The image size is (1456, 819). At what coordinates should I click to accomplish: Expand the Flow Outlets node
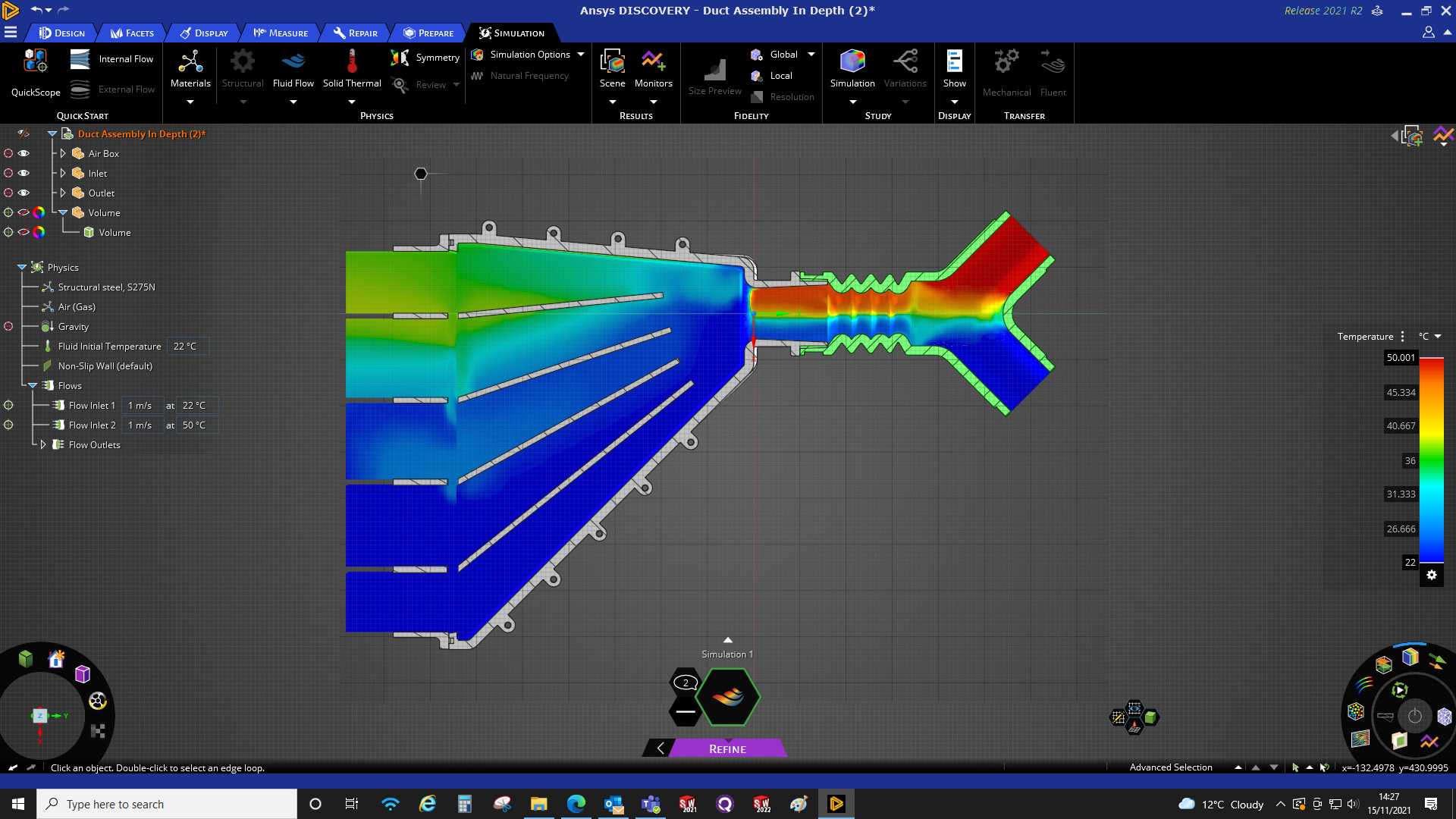43,444
